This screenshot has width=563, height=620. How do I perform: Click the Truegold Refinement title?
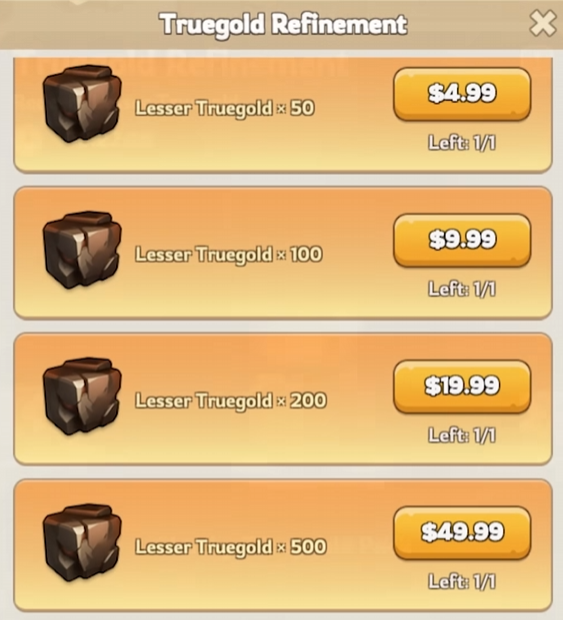[283, 25]
